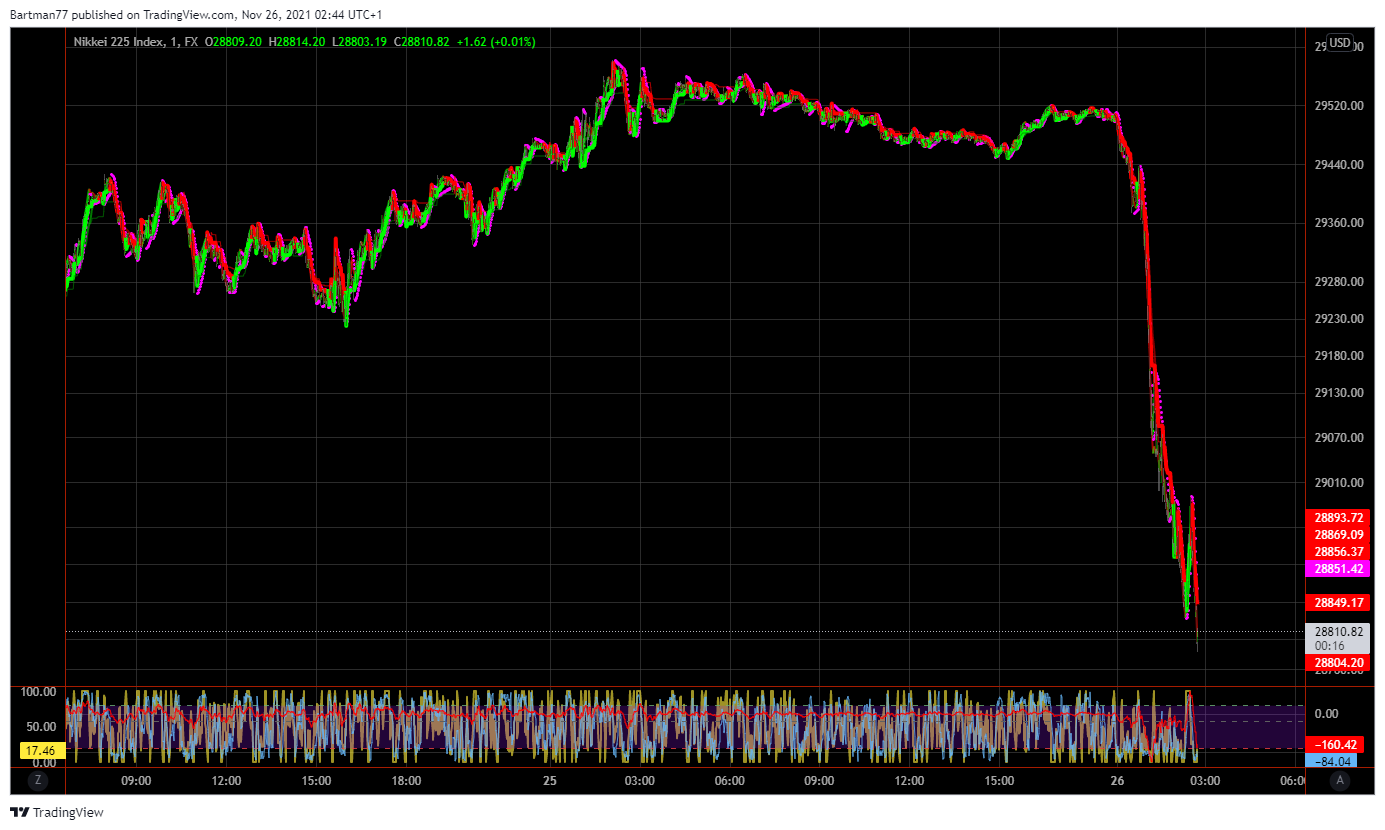Viewport: 1385px width, 830px height.
Task: Click the gray 28810.82 current price label
Action: 1338,632
